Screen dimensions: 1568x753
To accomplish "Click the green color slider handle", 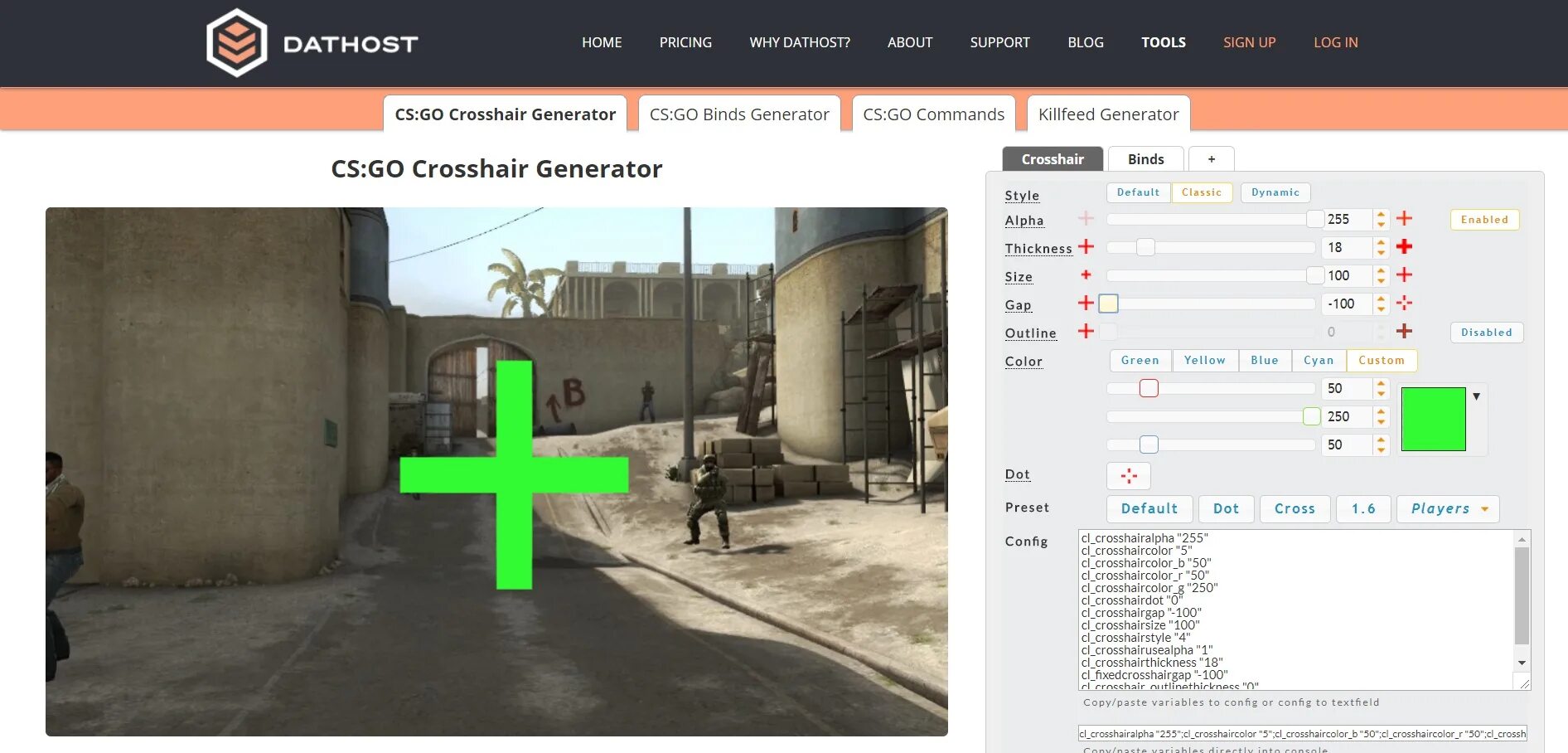I will point(1312,416).
